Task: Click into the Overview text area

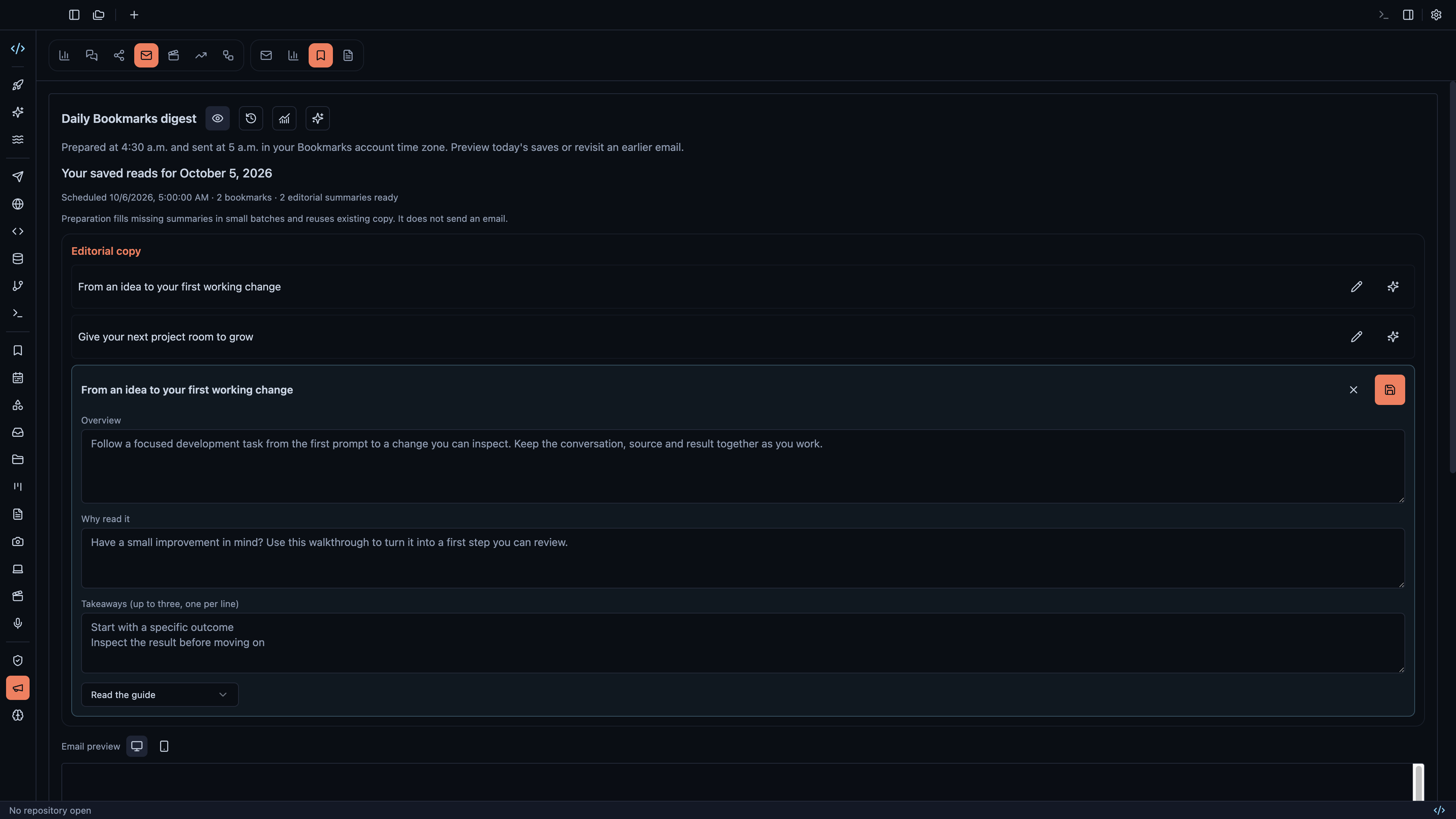Action: pos(743,466)
